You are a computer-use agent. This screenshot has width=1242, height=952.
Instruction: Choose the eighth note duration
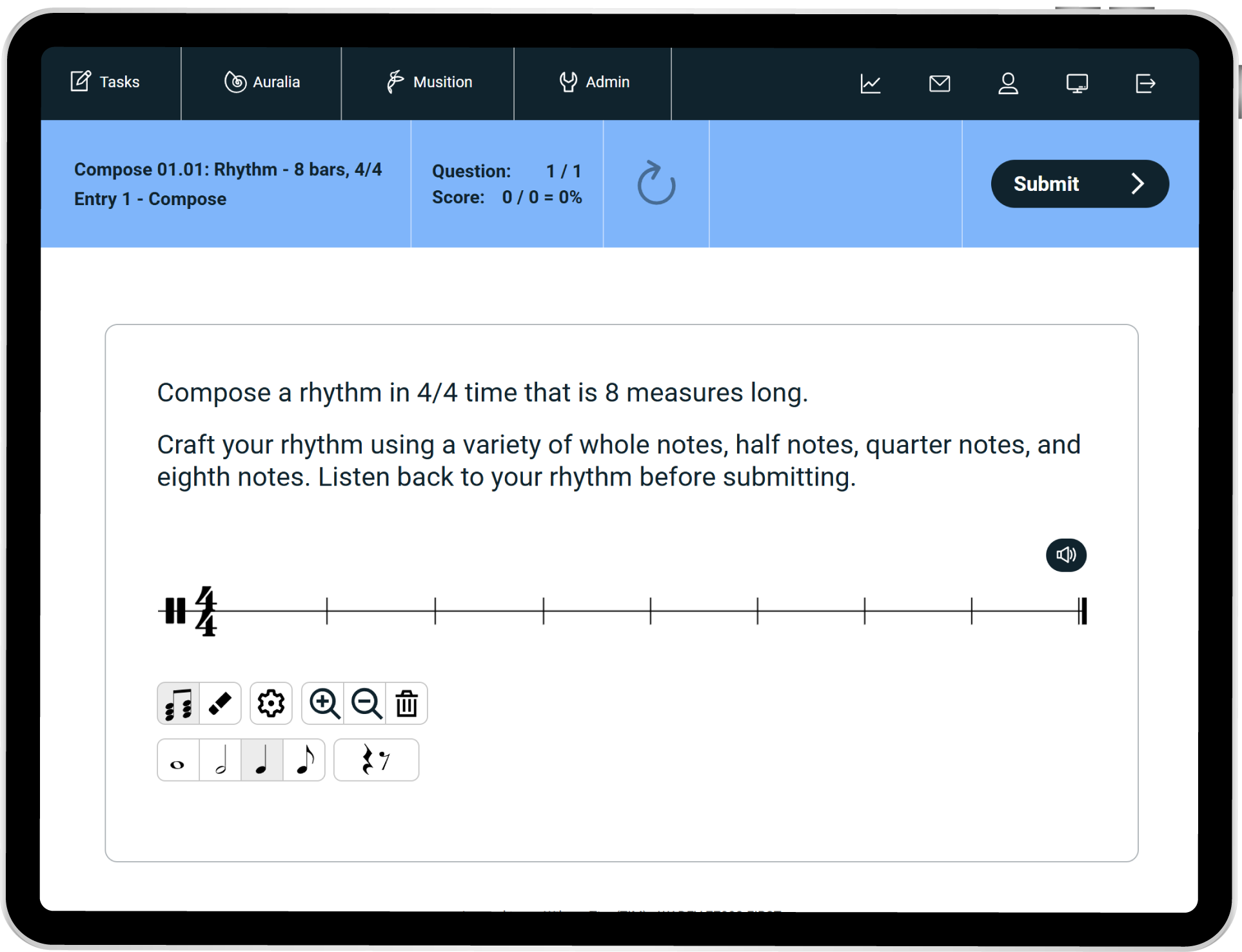304,760
